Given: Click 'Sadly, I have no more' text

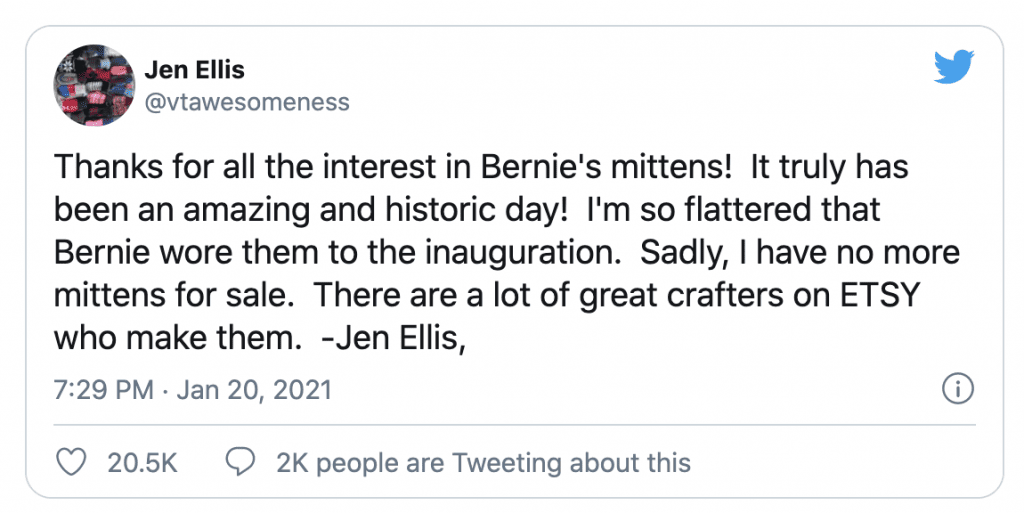Looking at the screenshot, I should (x=800, y=253).
